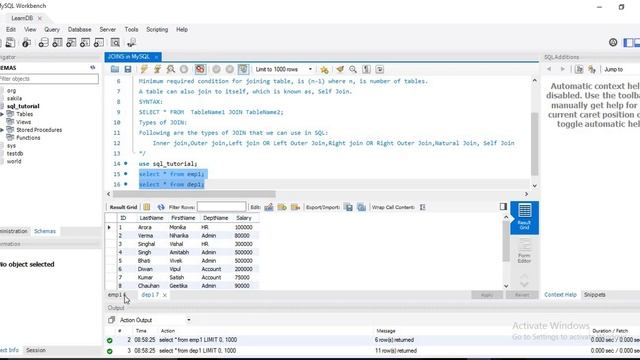Select sql_tutorial schema in navigator

[23, 106]
